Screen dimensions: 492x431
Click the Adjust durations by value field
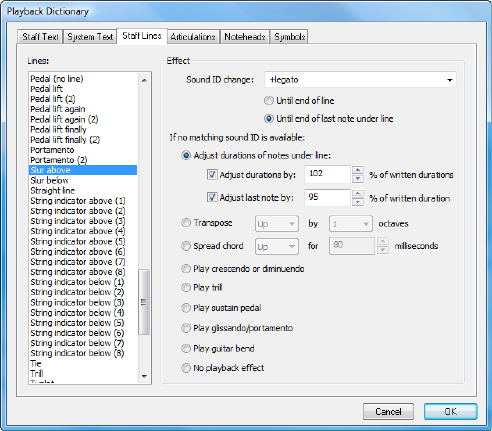coord(327,174)
